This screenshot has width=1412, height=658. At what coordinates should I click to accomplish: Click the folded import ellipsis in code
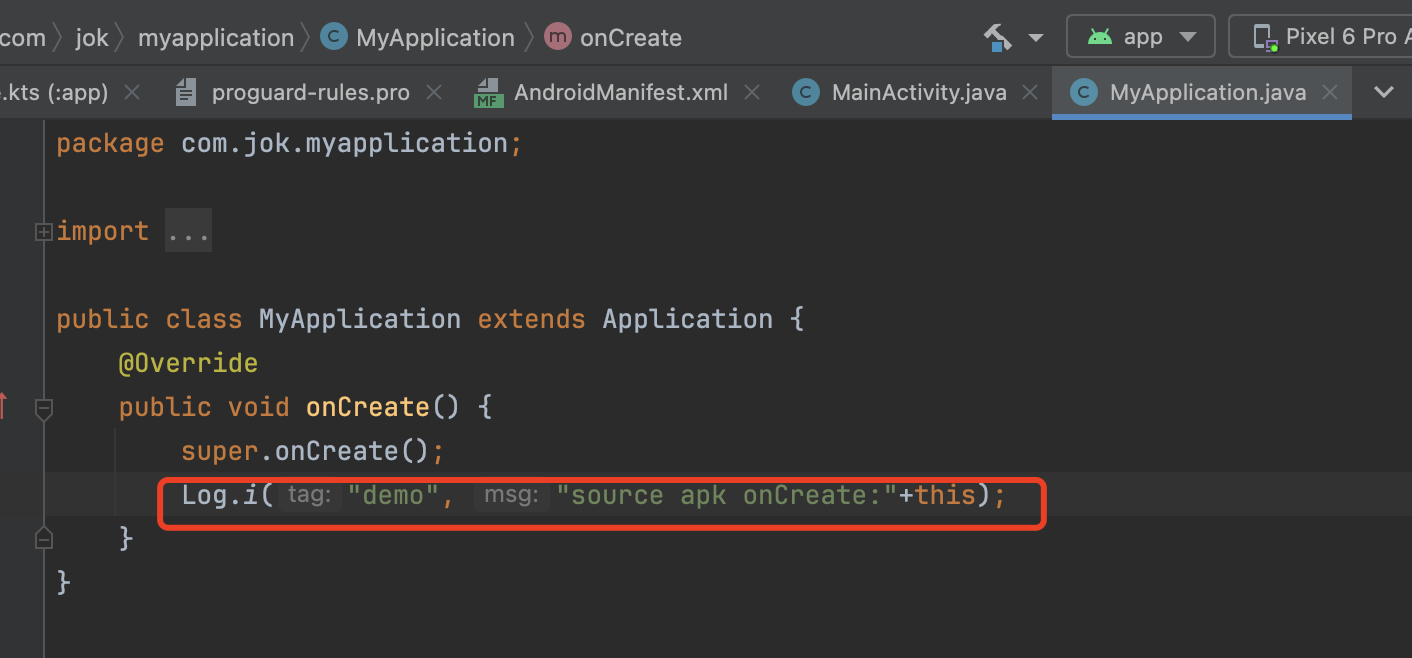click(x=188, y=232)
